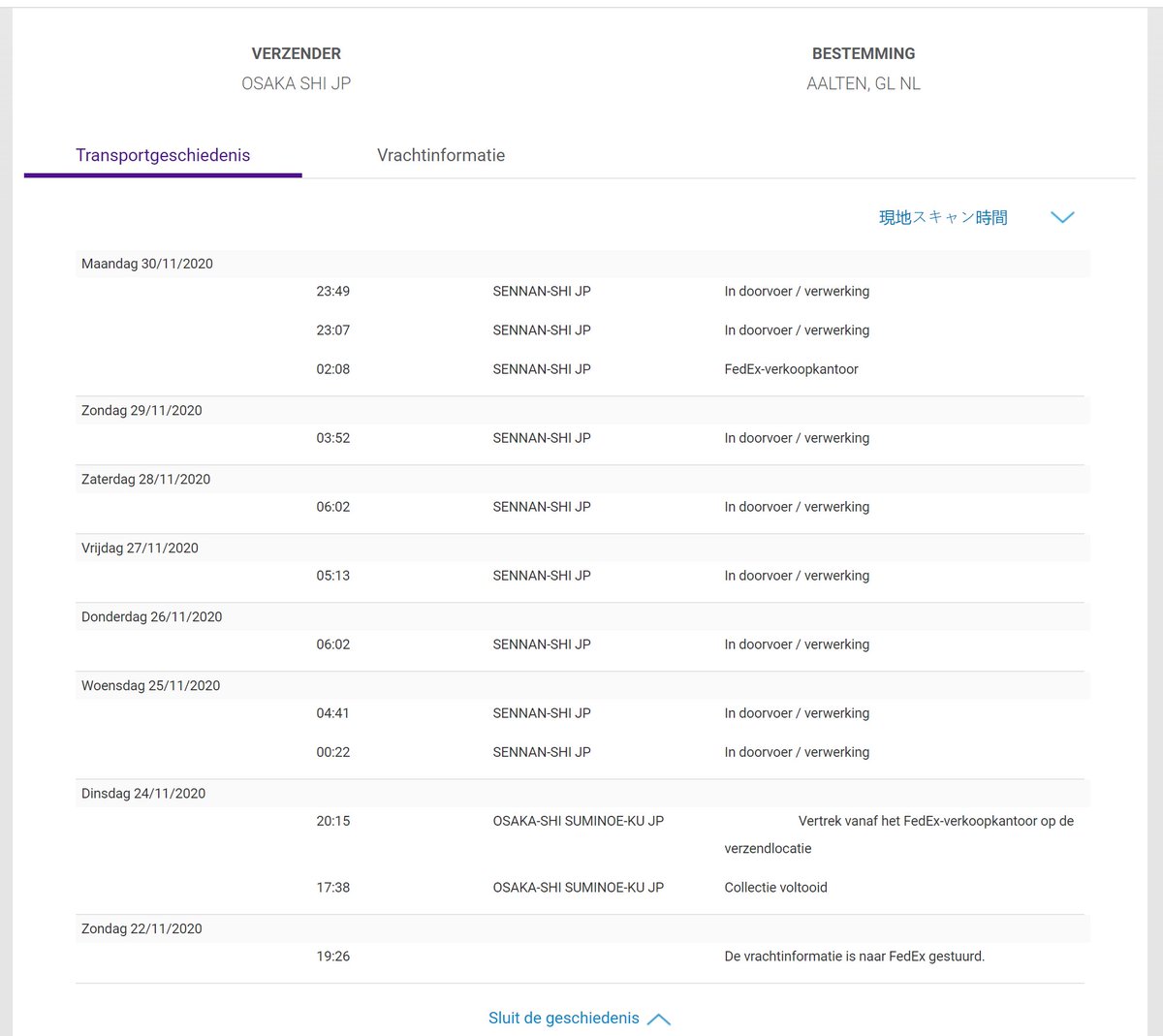Click OSAKA-SHI SUMINOE-KU JP at 17:38

pos(579,887)
